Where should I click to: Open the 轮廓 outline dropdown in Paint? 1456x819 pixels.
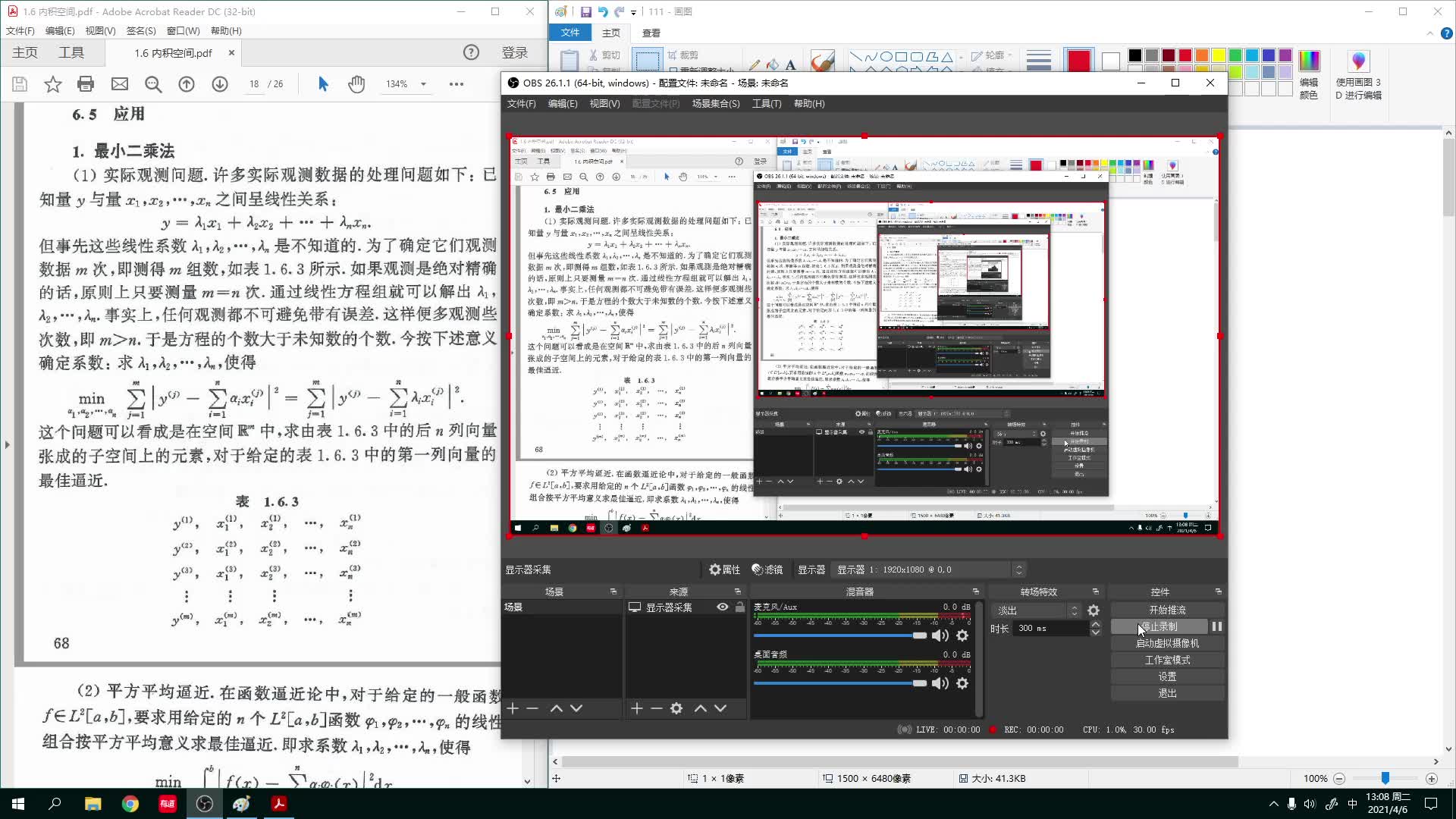[x=993, y=55]
